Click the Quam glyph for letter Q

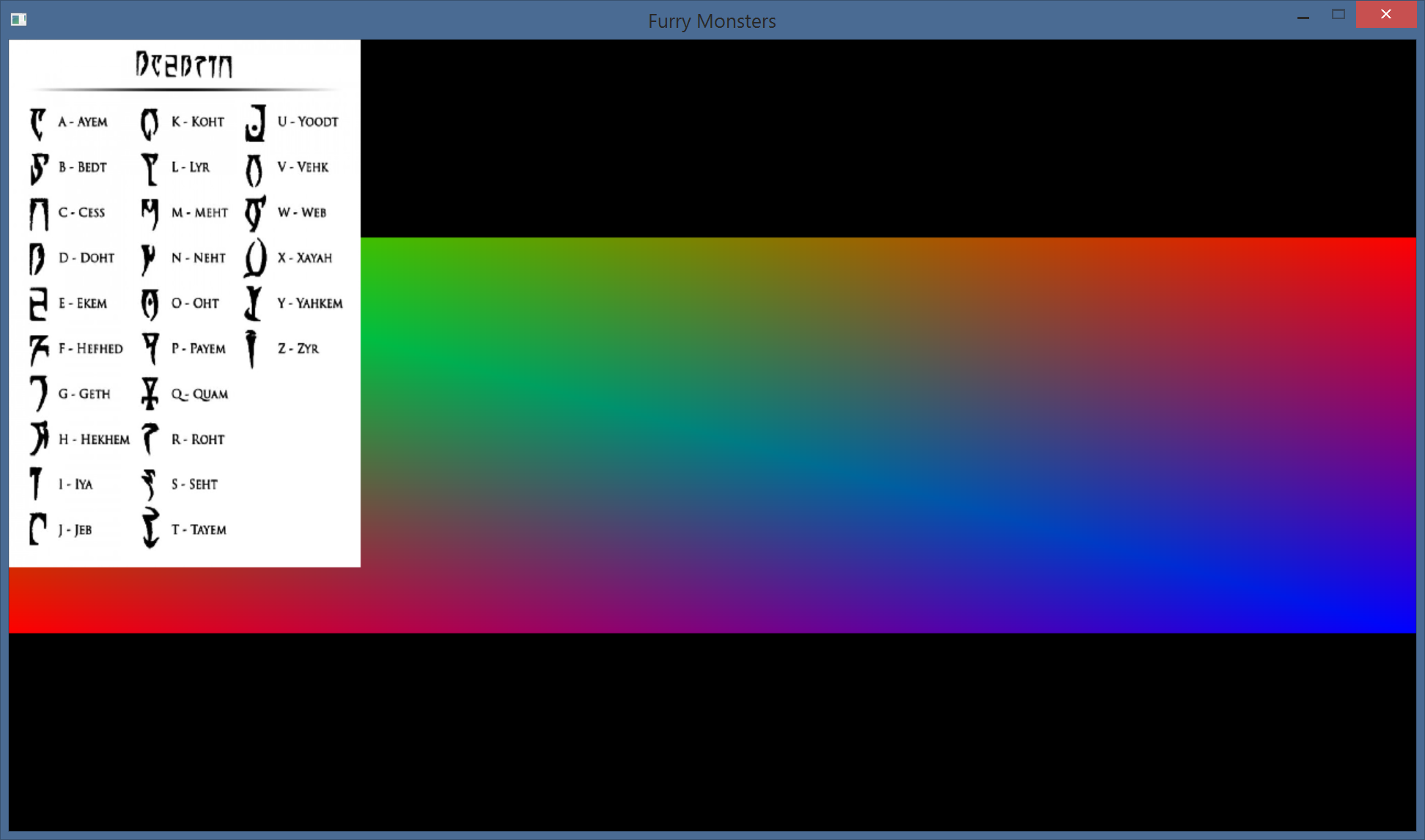click(x=150, y=394)
